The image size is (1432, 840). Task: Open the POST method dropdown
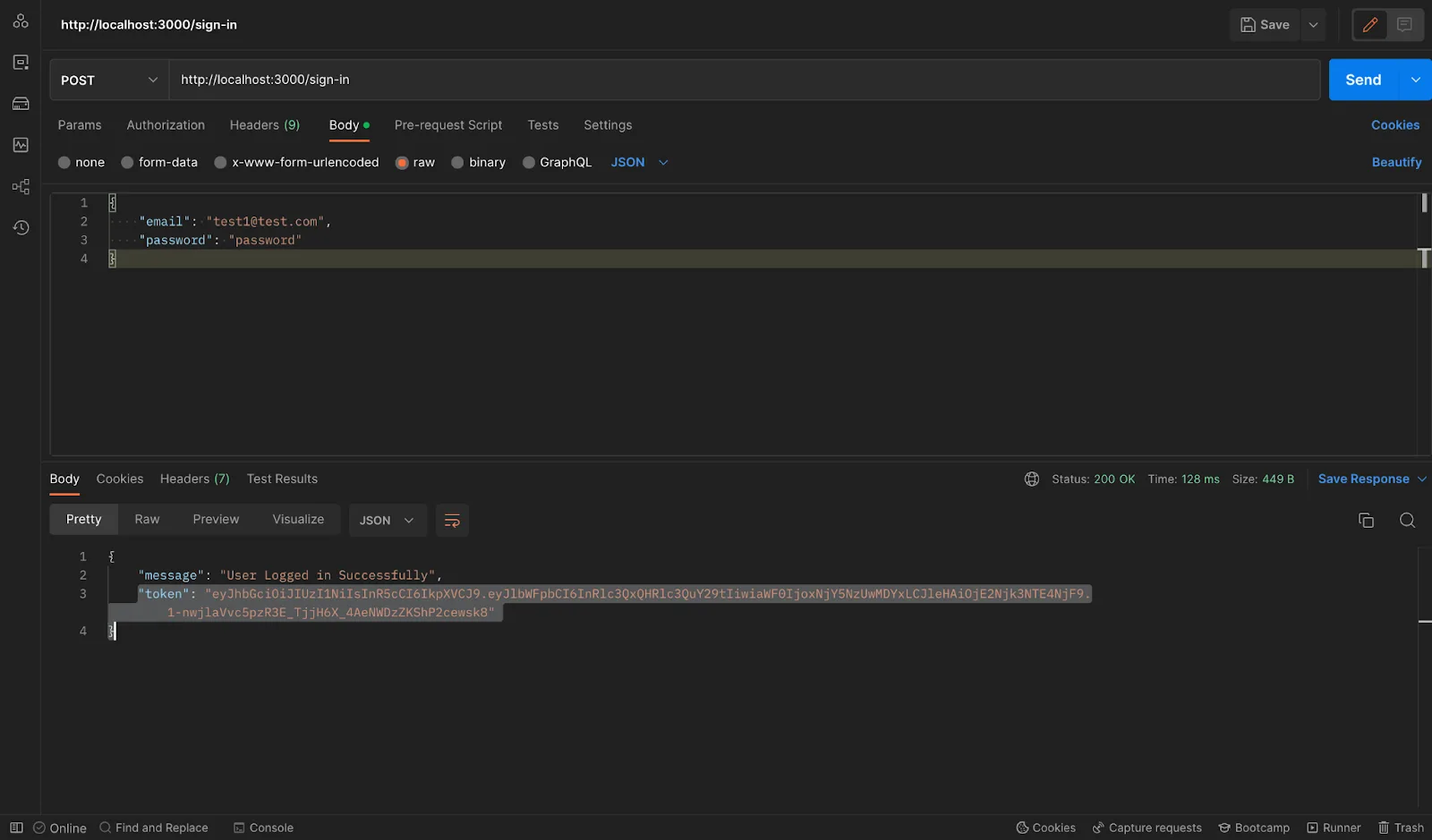point(109,80)
